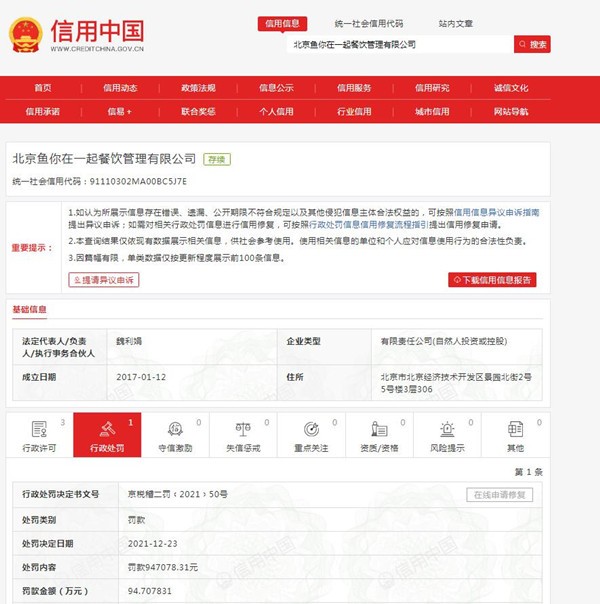The height and width of the screenshot is (604, 600).
Task: Click establishment date 2017-01-12
Action: point(141,377)
